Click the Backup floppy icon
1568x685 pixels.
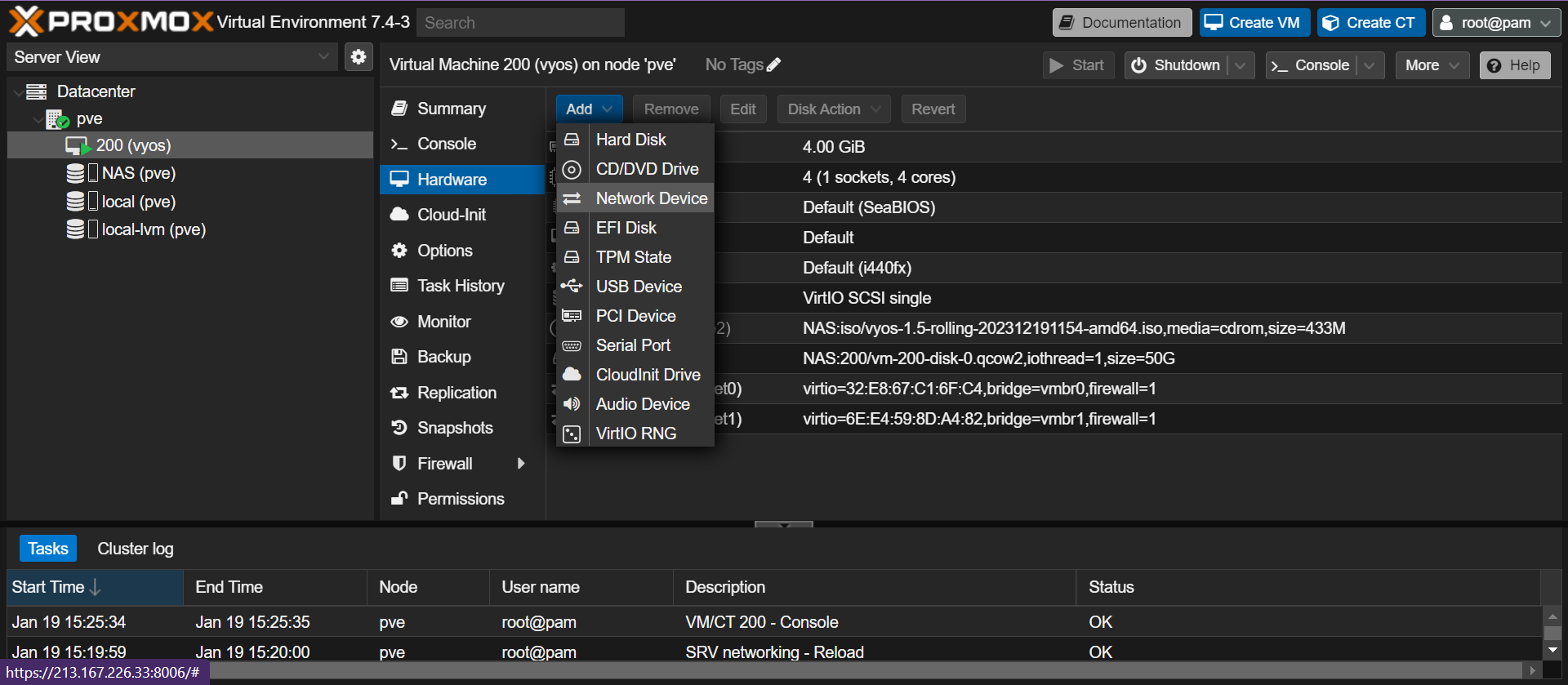coord(399,356)
